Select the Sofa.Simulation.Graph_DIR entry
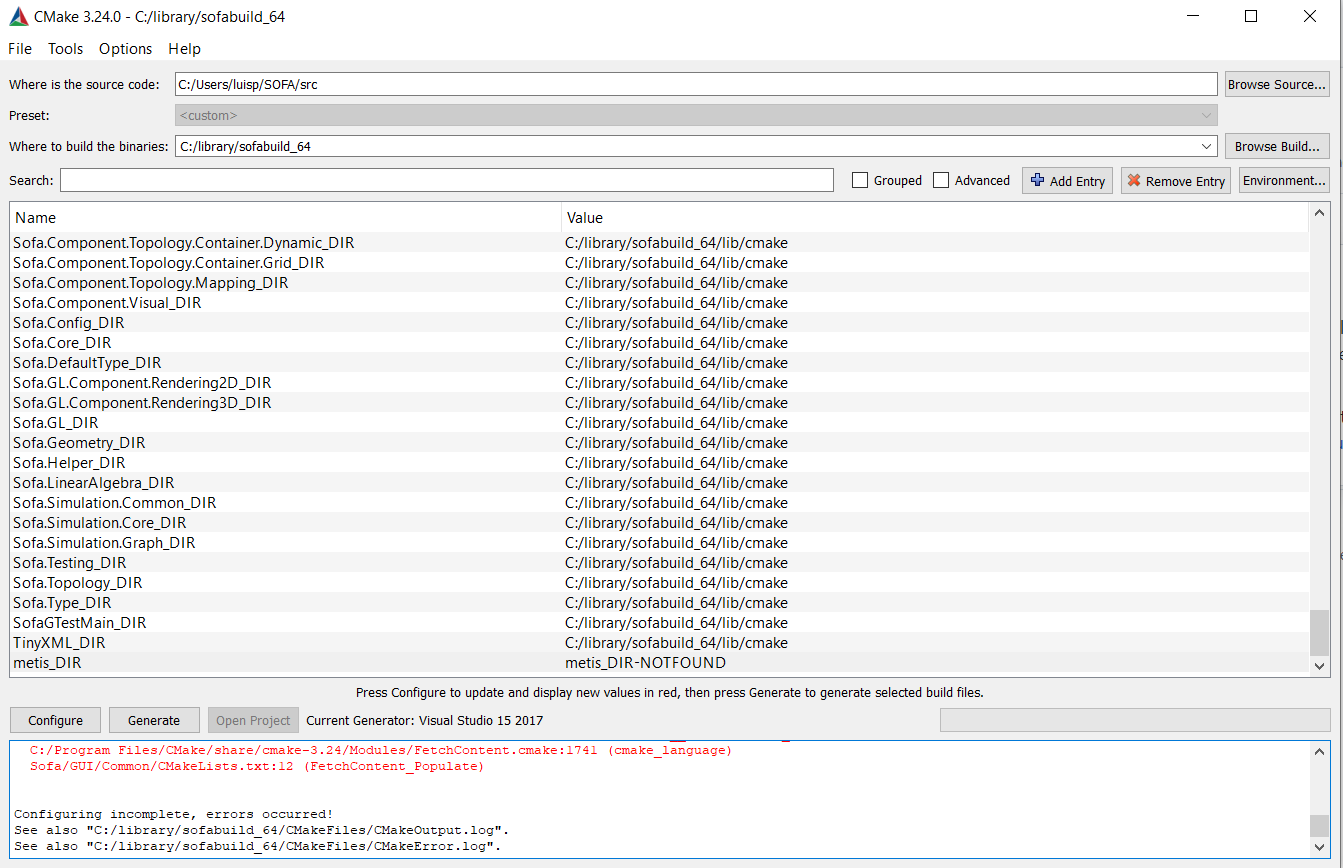Viewport: 1343px width, 868px height. tap(104, 543)
